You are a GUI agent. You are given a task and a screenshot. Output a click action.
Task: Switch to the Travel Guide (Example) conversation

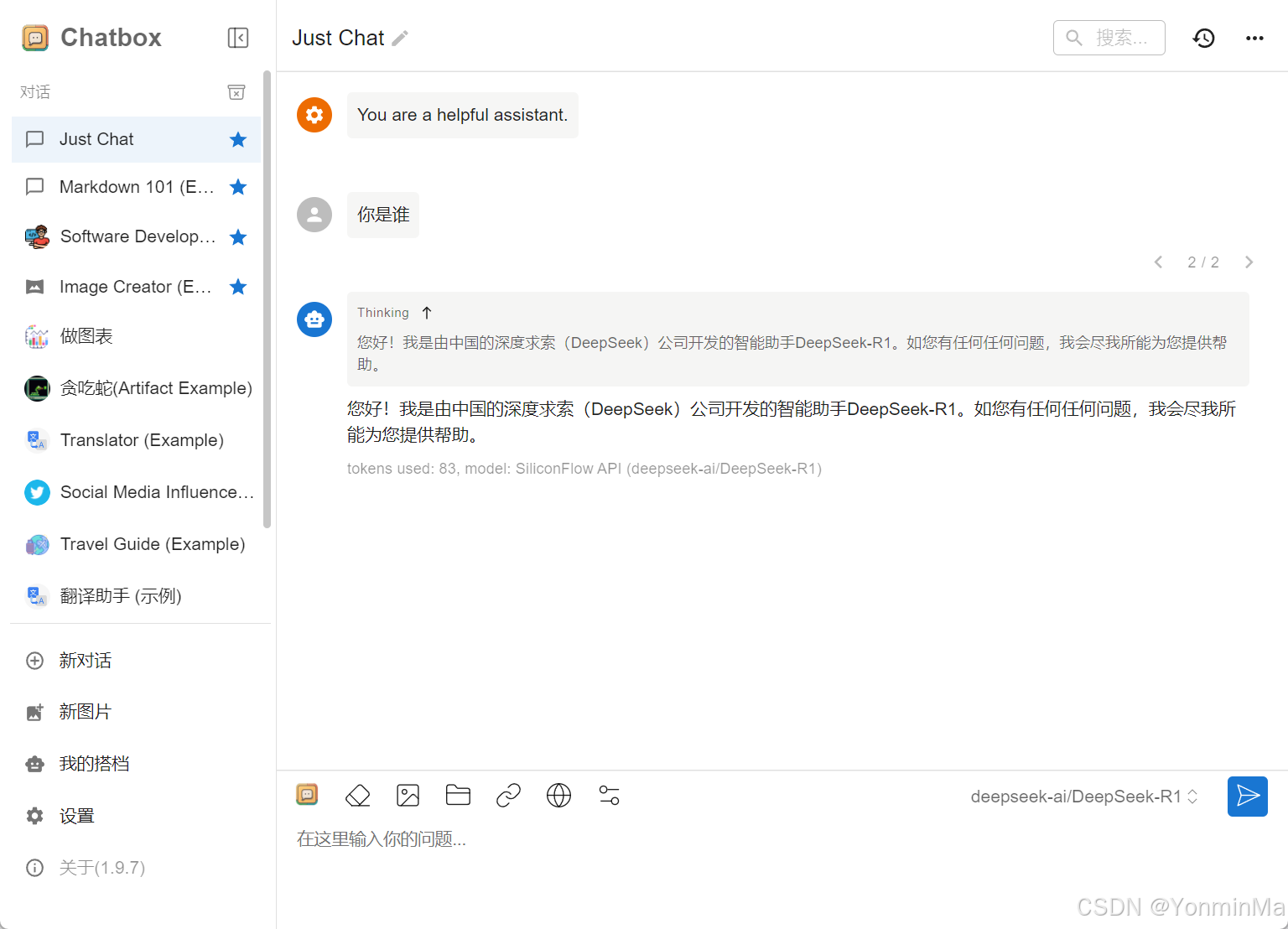point(151,544)
